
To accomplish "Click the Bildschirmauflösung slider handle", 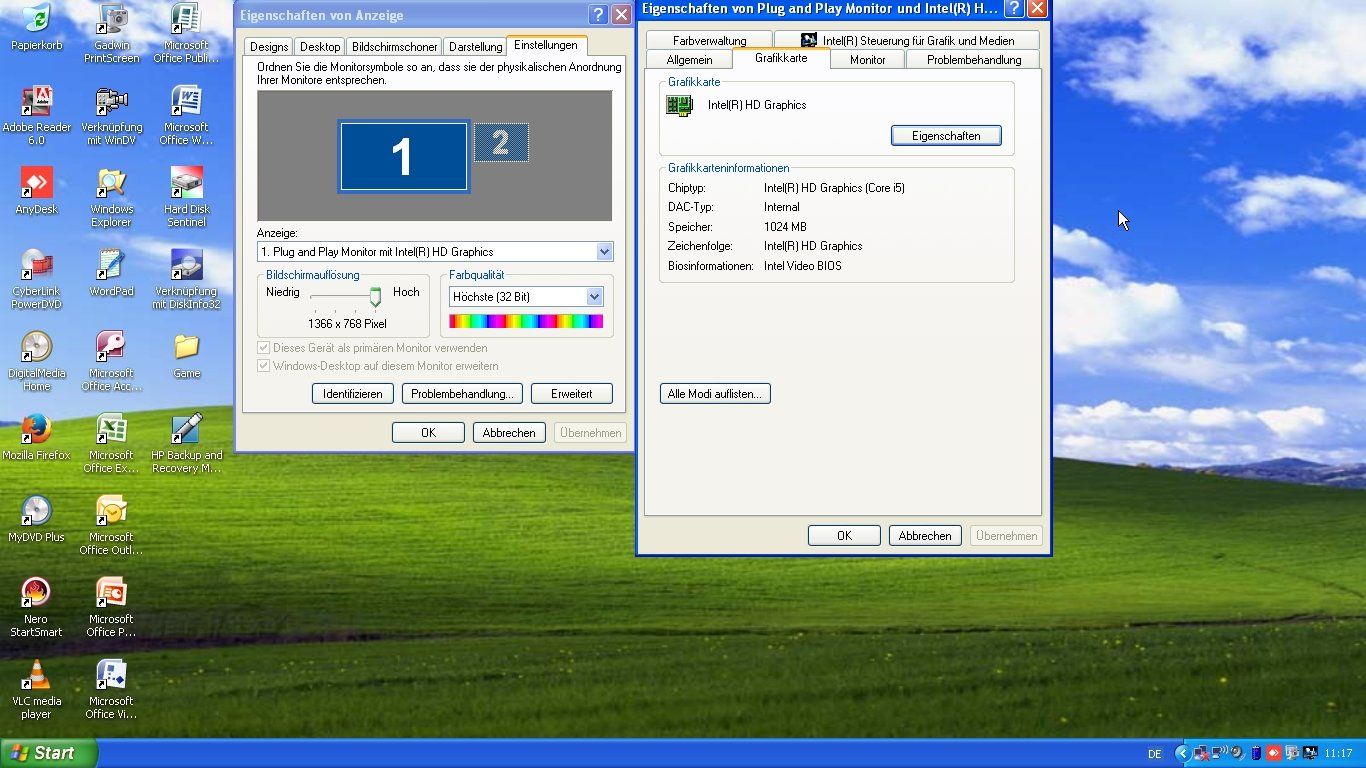I will pyautogui.click(x=375, y=297).
